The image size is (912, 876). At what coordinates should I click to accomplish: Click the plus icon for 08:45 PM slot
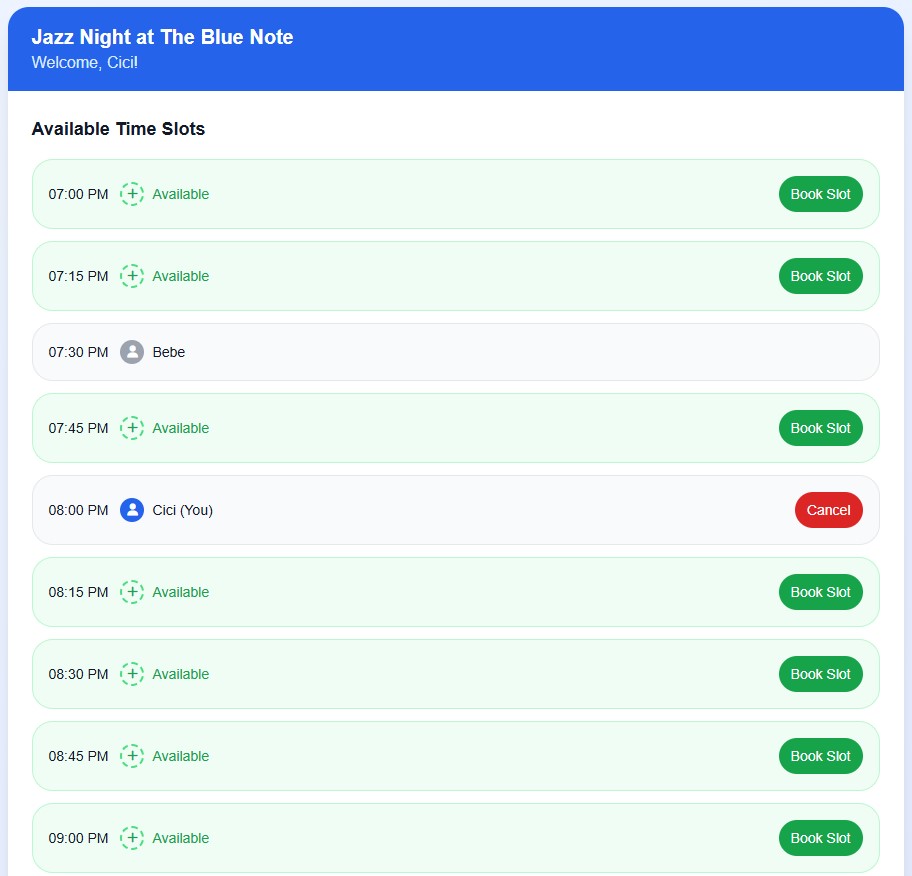pos(132,756)
